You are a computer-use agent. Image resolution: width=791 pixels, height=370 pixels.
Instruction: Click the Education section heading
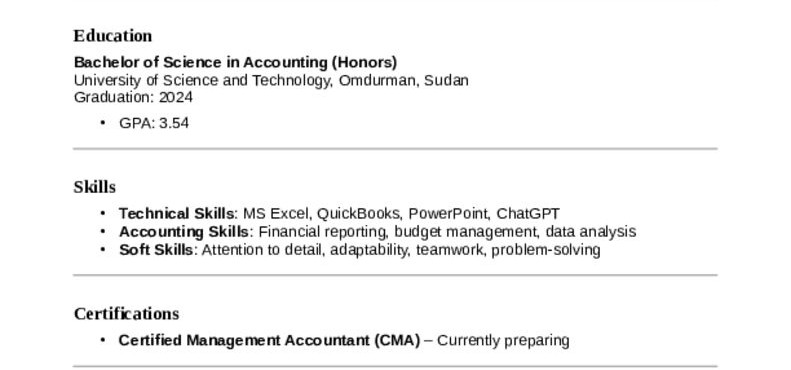(x=112, y=36)
